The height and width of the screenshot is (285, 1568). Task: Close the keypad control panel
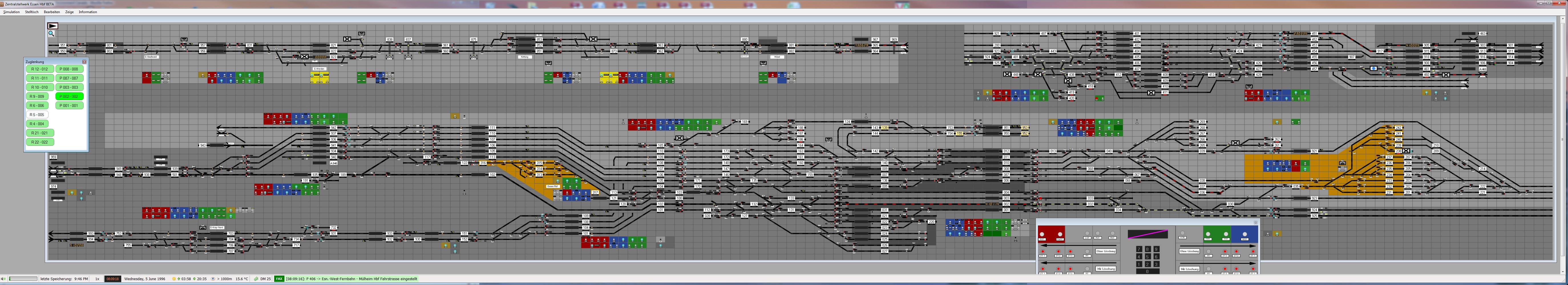tap(1256, 223)
